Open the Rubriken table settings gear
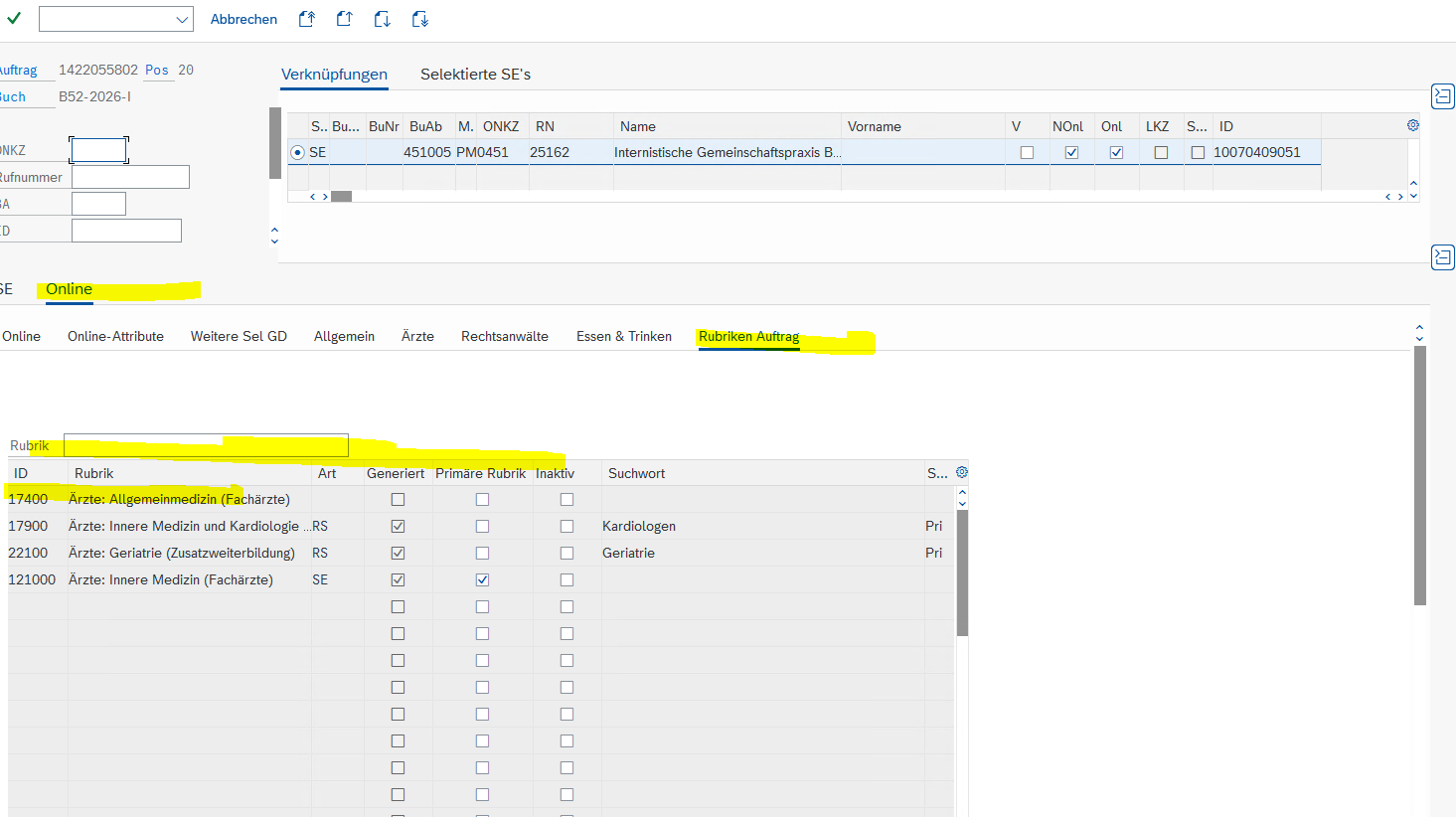Screen dimensions: 1456x817 tap(962, 472)
